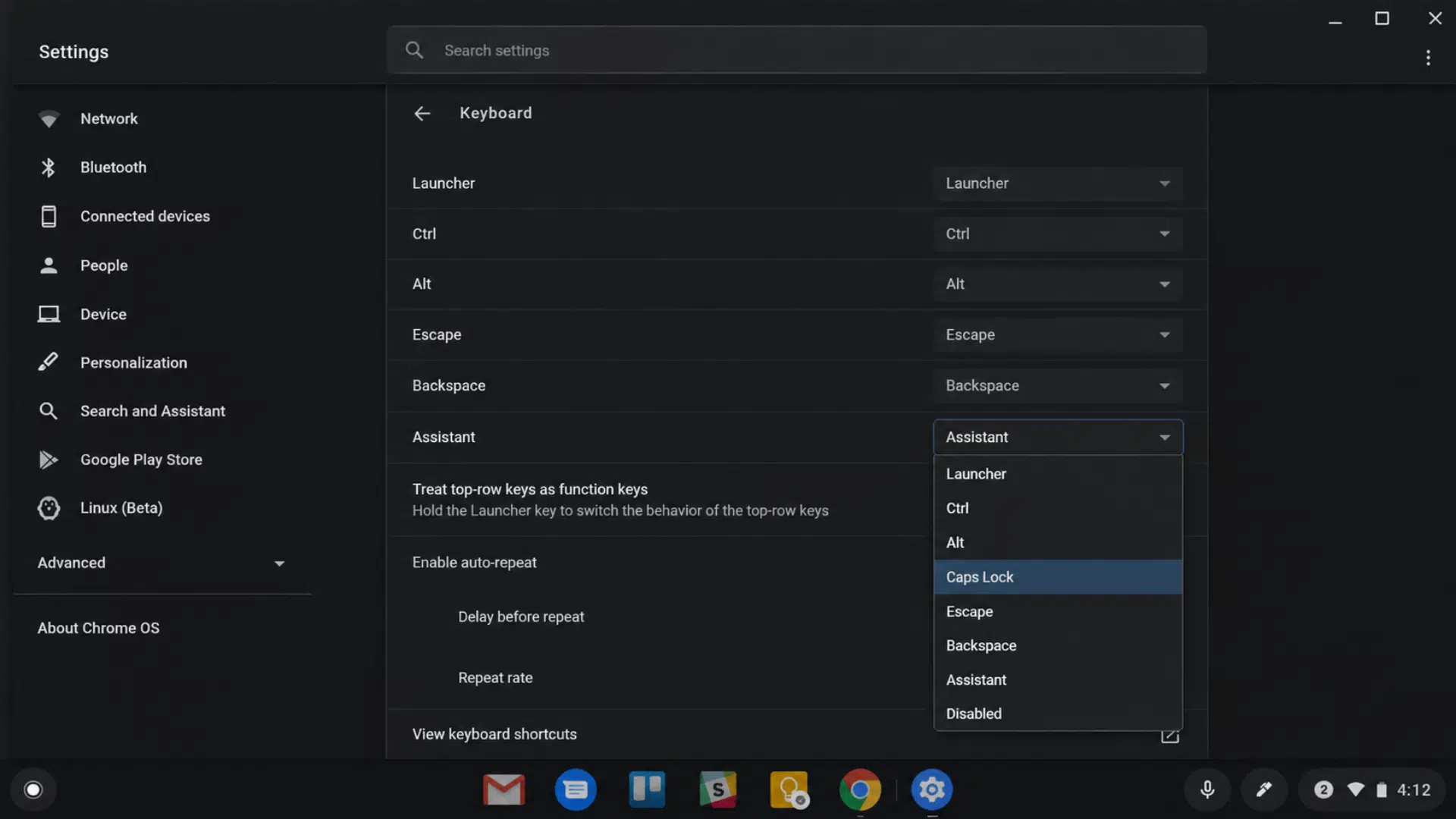Viewport: 1456px width, 819px height.
Task: Open the Escape key mapping dropdown
Action: (1058, 335)
